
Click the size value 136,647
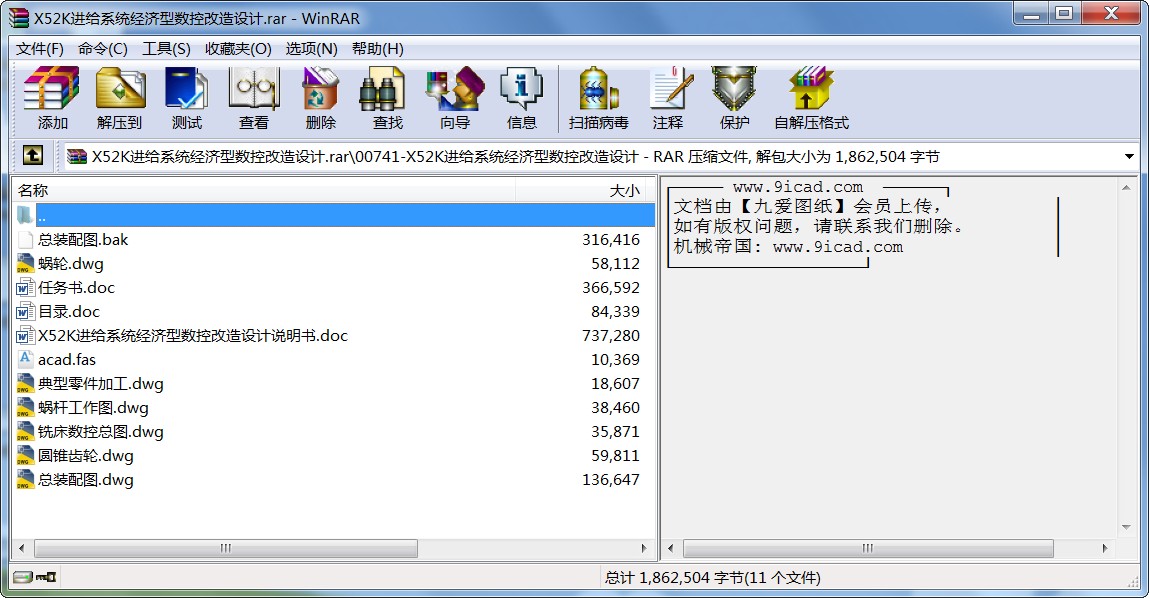tap(610, 480)
